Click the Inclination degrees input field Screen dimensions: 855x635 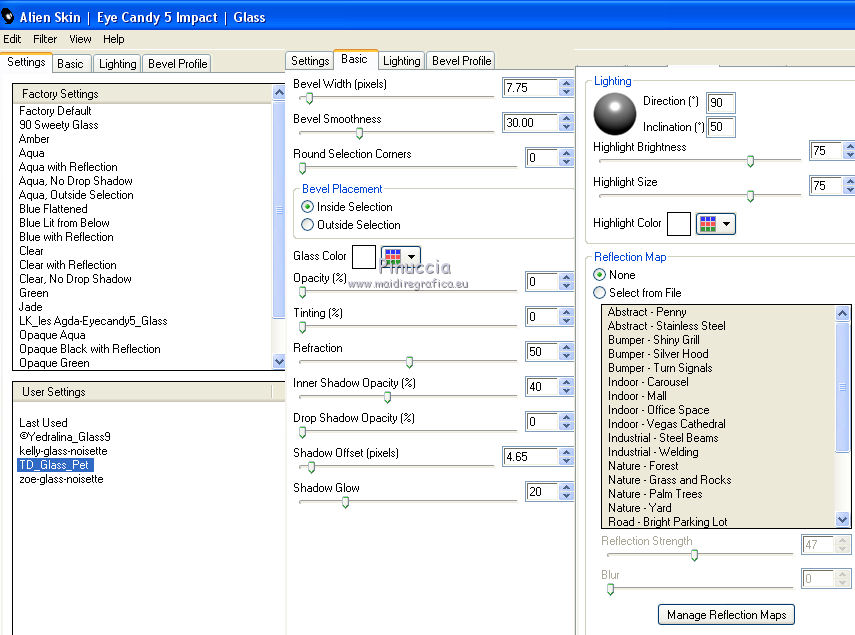point(720,127)
